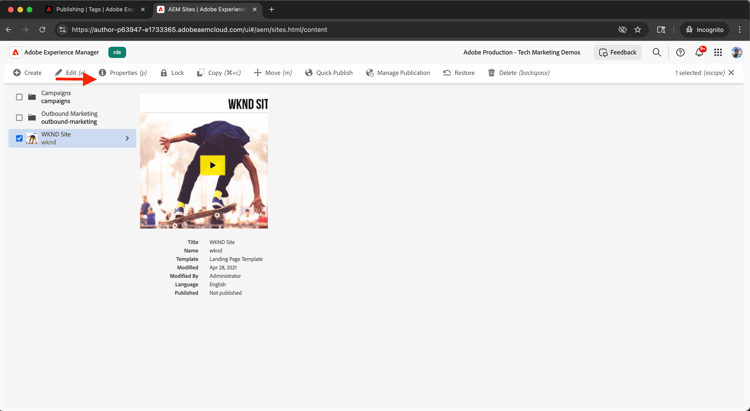Viewport: 750px width, 411px height.
Task: Click the yellow play button on preview
Action: (x=212, y=166)
